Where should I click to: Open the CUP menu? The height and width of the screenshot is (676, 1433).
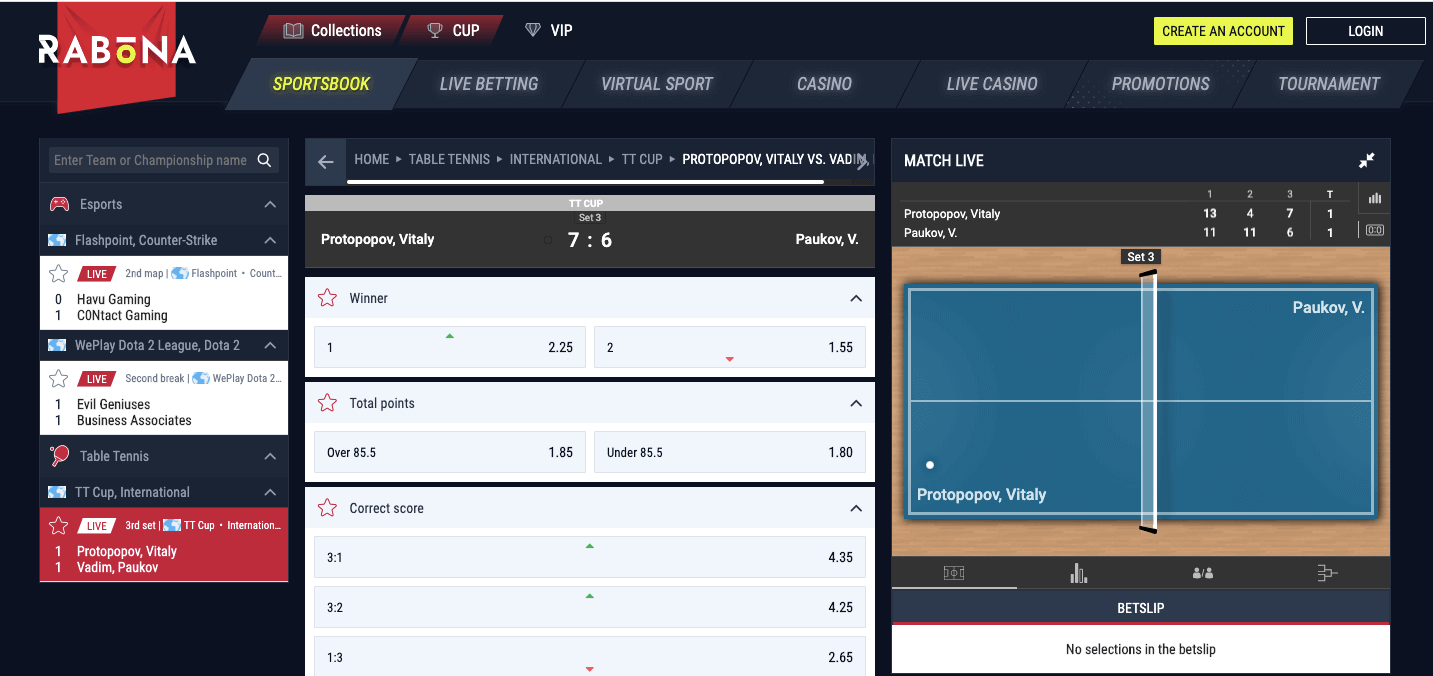tap(453, 30)
